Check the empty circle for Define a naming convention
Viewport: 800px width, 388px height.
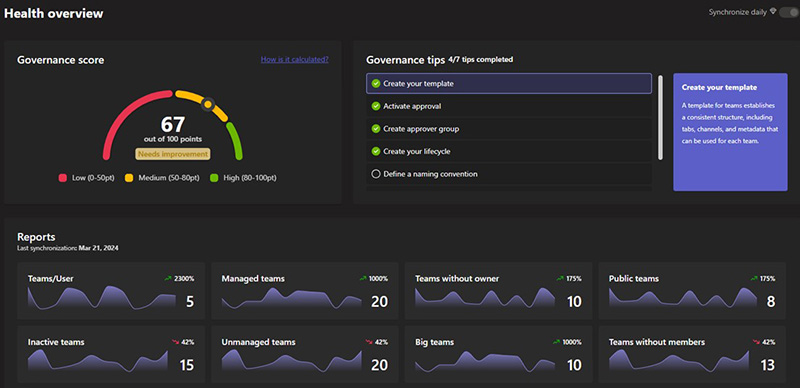pyautogui.click(x=376, y=174)
